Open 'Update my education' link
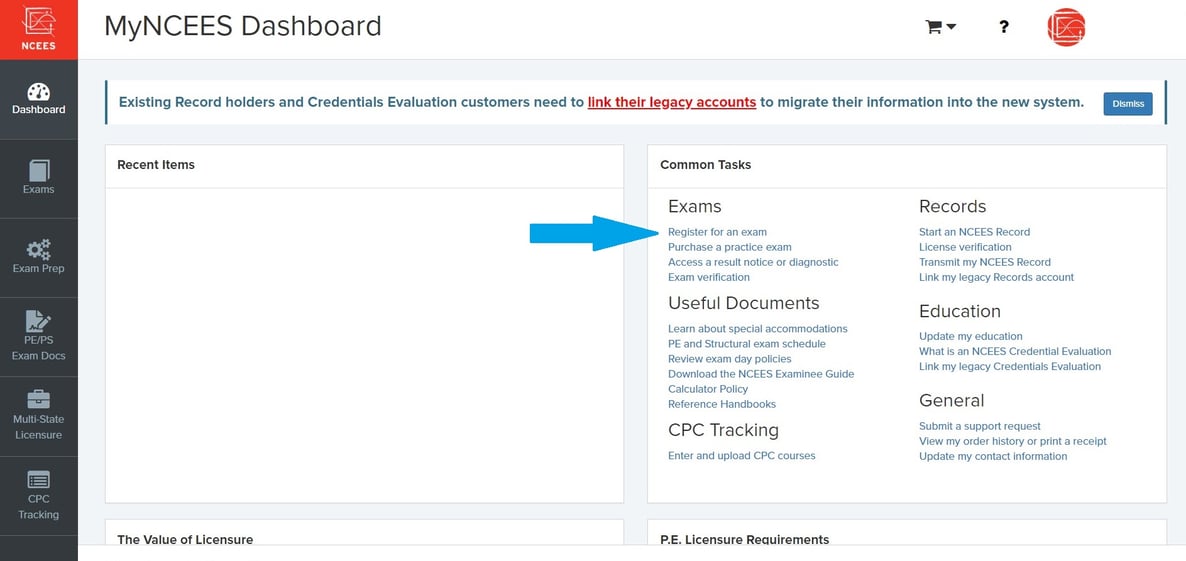 [x=970, y=336]
